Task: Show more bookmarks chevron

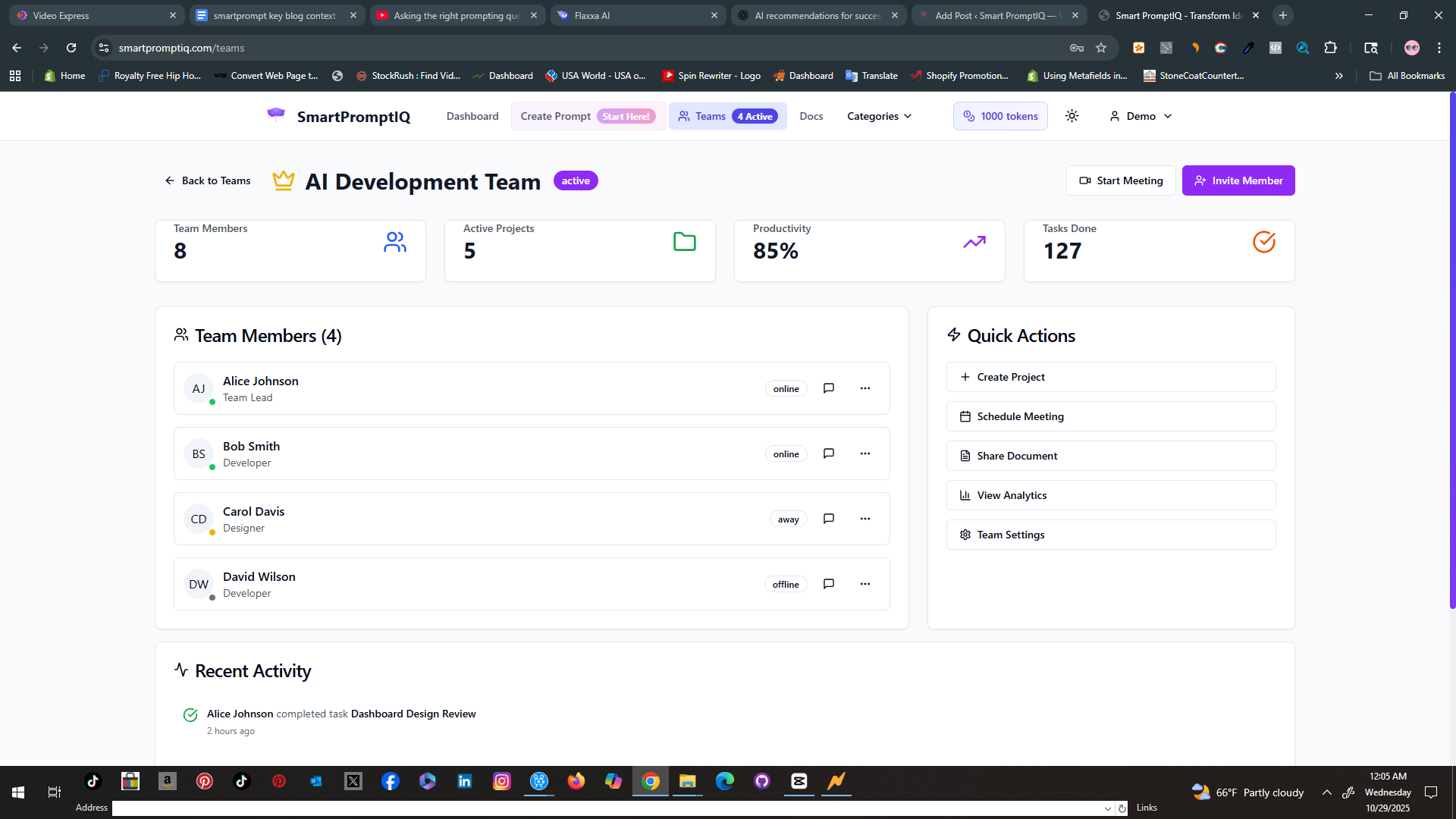Action: tap(1339, 76)
